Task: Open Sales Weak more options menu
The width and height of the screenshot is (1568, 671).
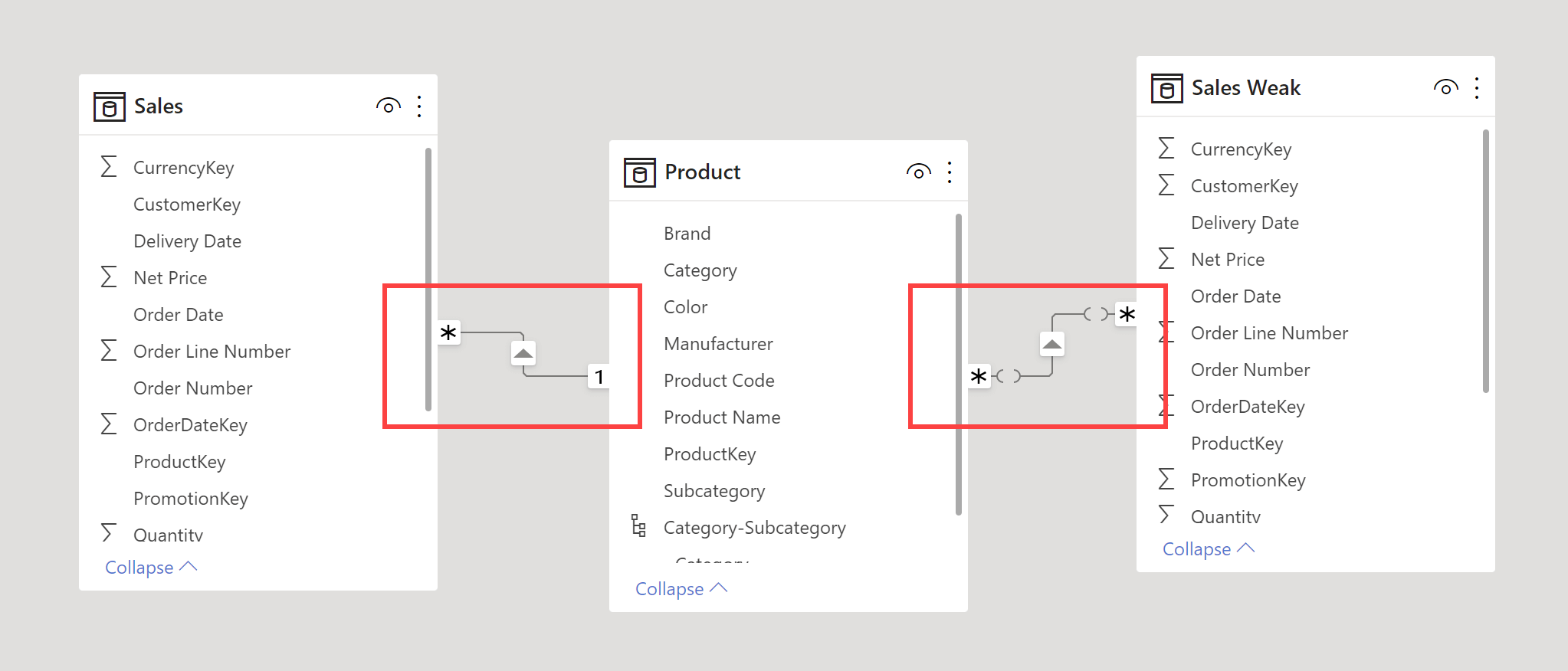Action: [x=1477, y=88]
